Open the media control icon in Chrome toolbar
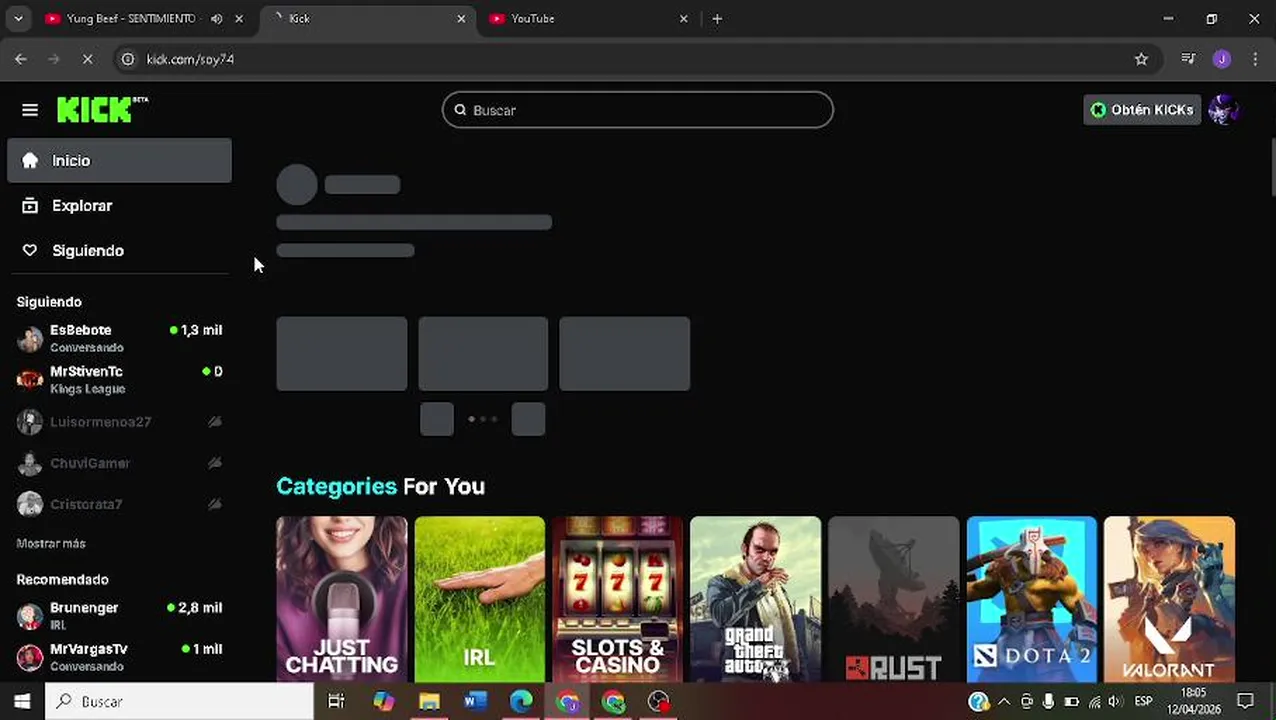This screenshot has height=720, width=1276. [x=1188, y=59]
